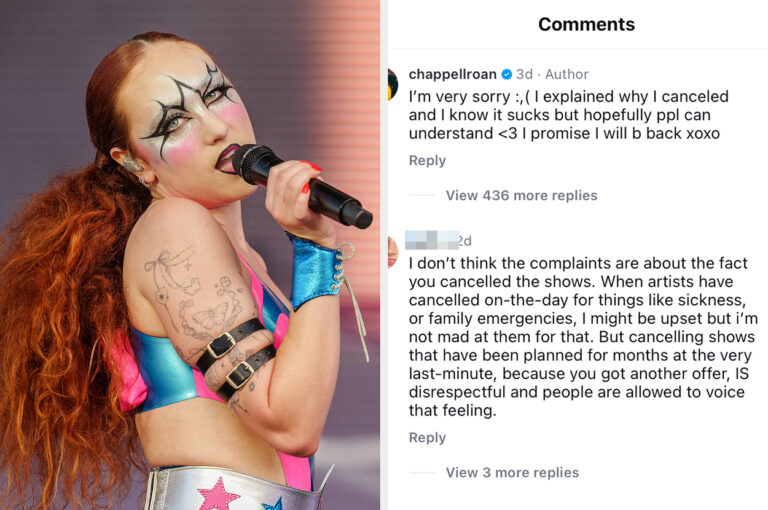Click the black microphone in the photo
This screenshot has width=768, height=510.
pyautogui.click(x=301, y=185)
